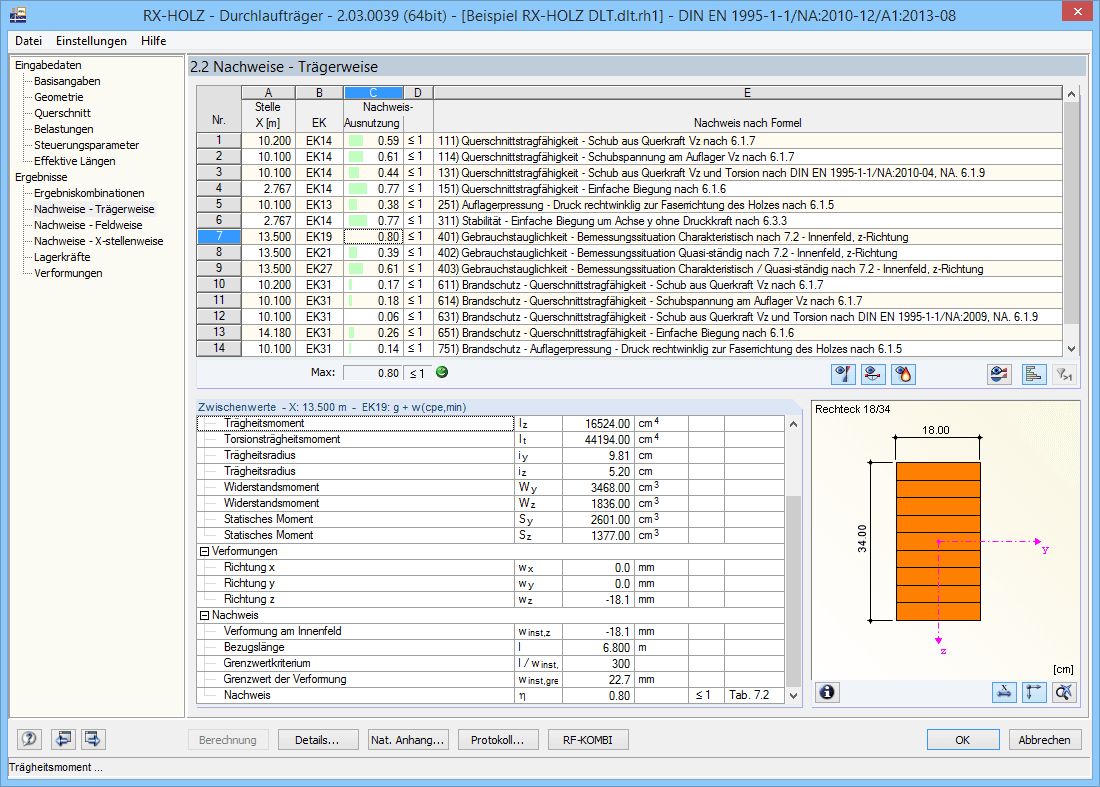Select row 4 header in results table
The height and width of the screenshot is (787, 1100).
(219, 188)
